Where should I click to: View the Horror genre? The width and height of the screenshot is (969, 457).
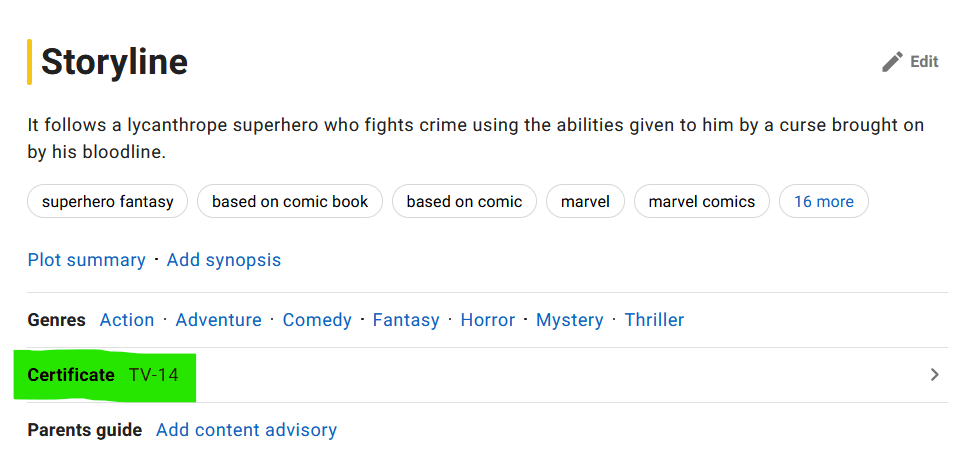(x=488, y=320)
